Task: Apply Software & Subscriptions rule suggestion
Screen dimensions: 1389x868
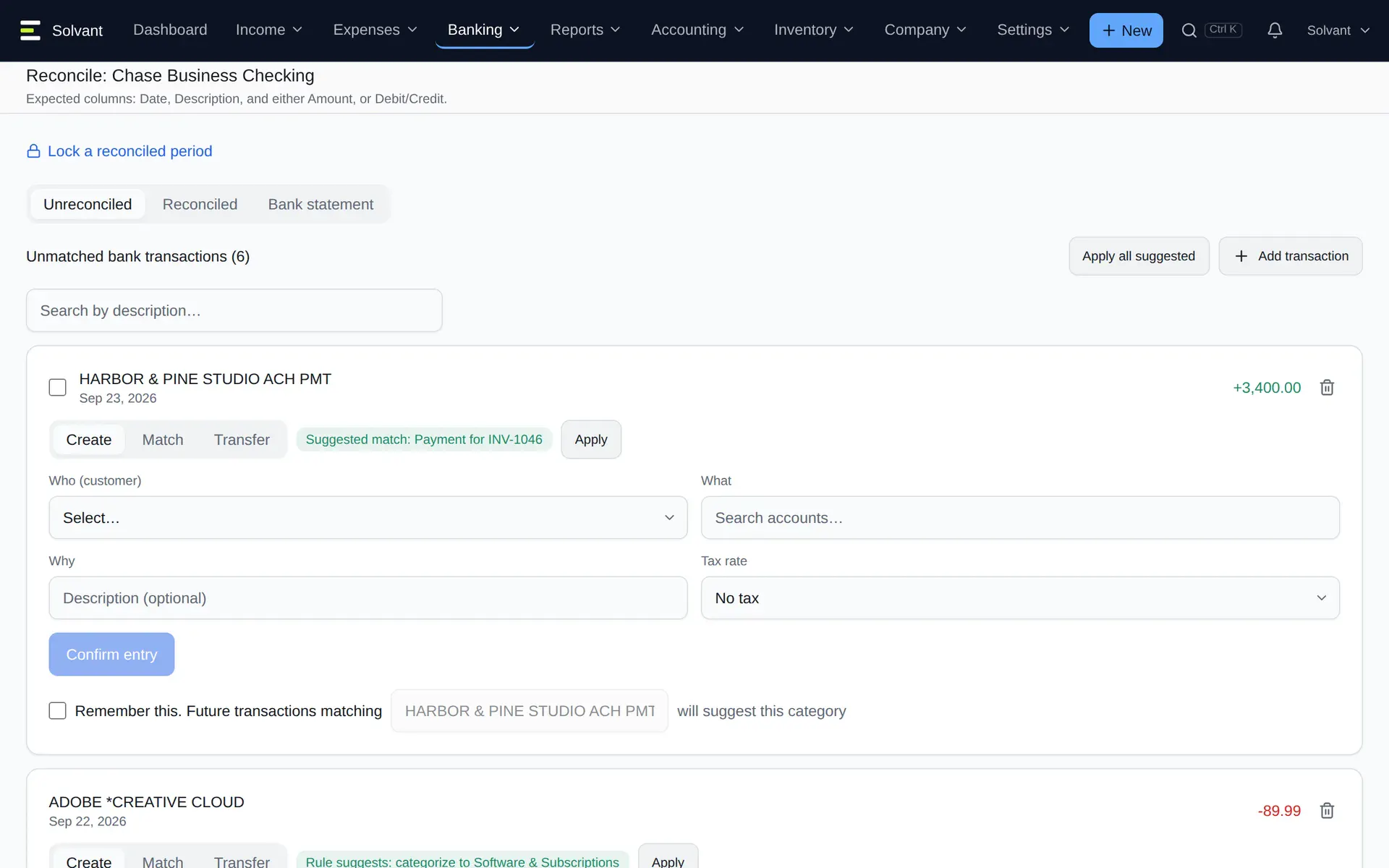Action: pos(668,857)
